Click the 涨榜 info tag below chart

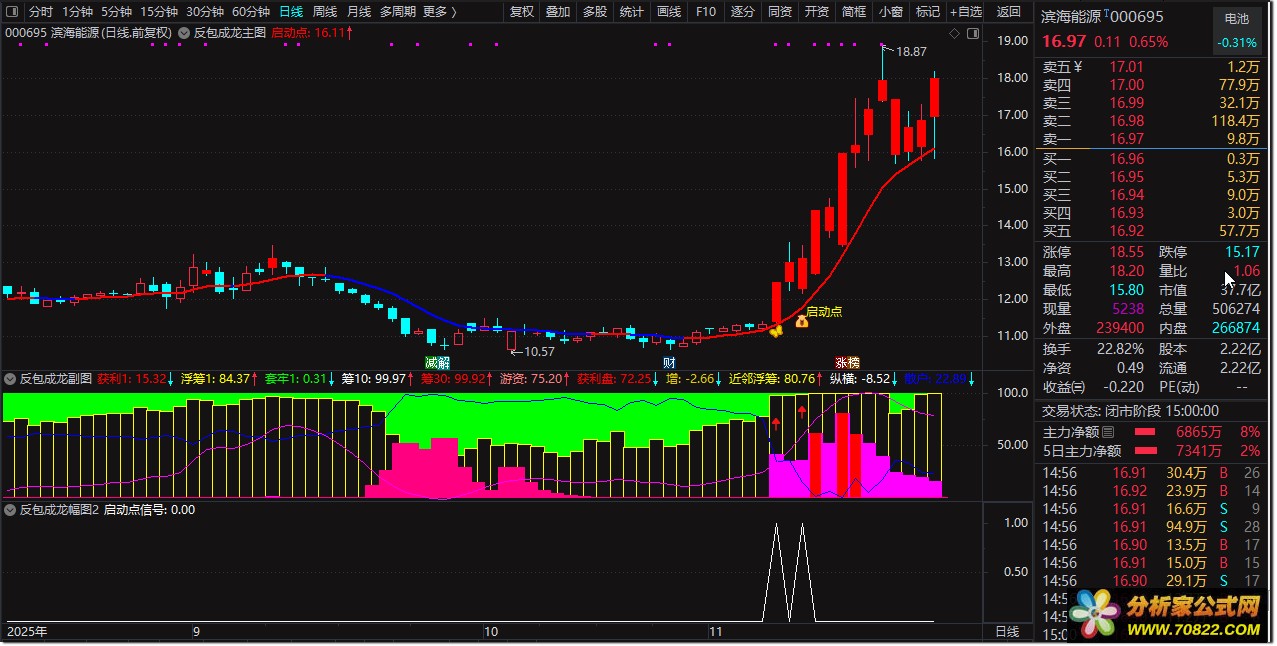point(847,362)
